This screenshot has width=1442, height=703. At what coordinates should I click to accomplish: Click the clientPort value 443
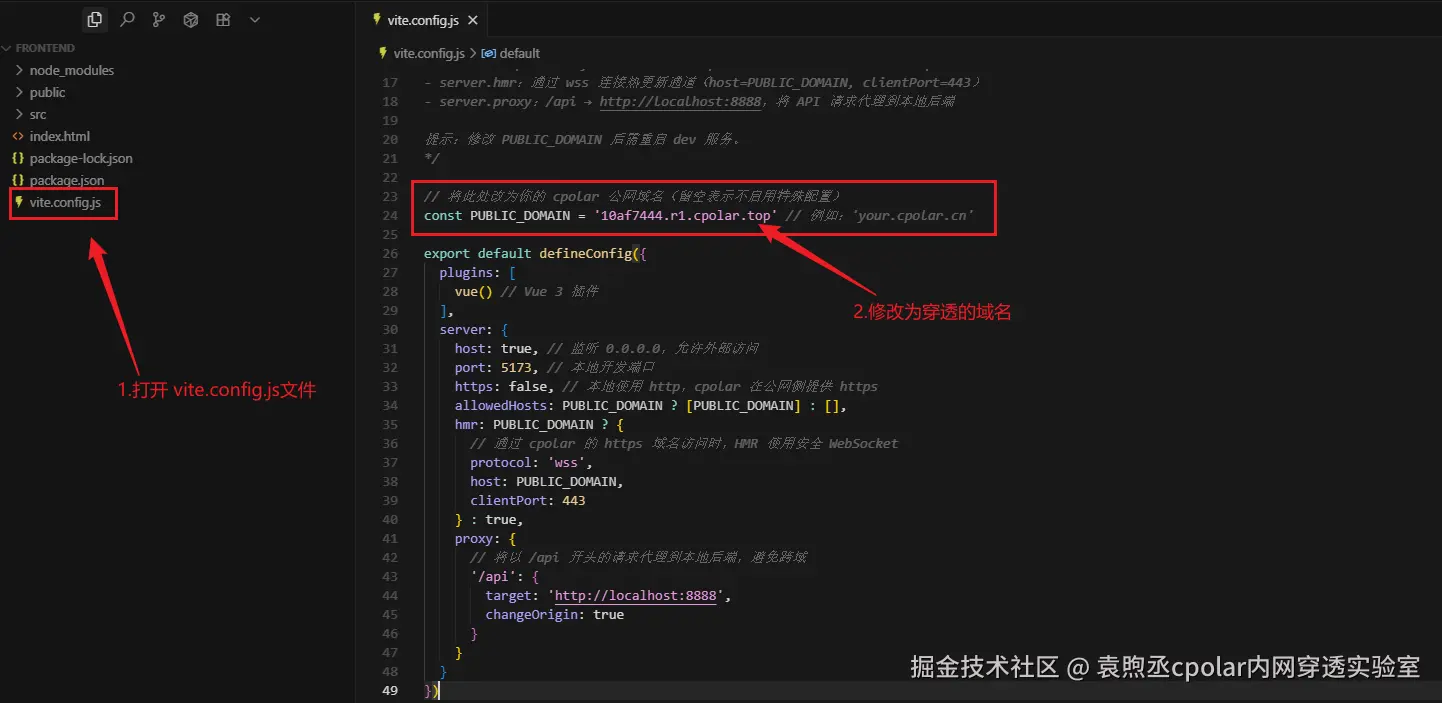(x=574, y=500)
